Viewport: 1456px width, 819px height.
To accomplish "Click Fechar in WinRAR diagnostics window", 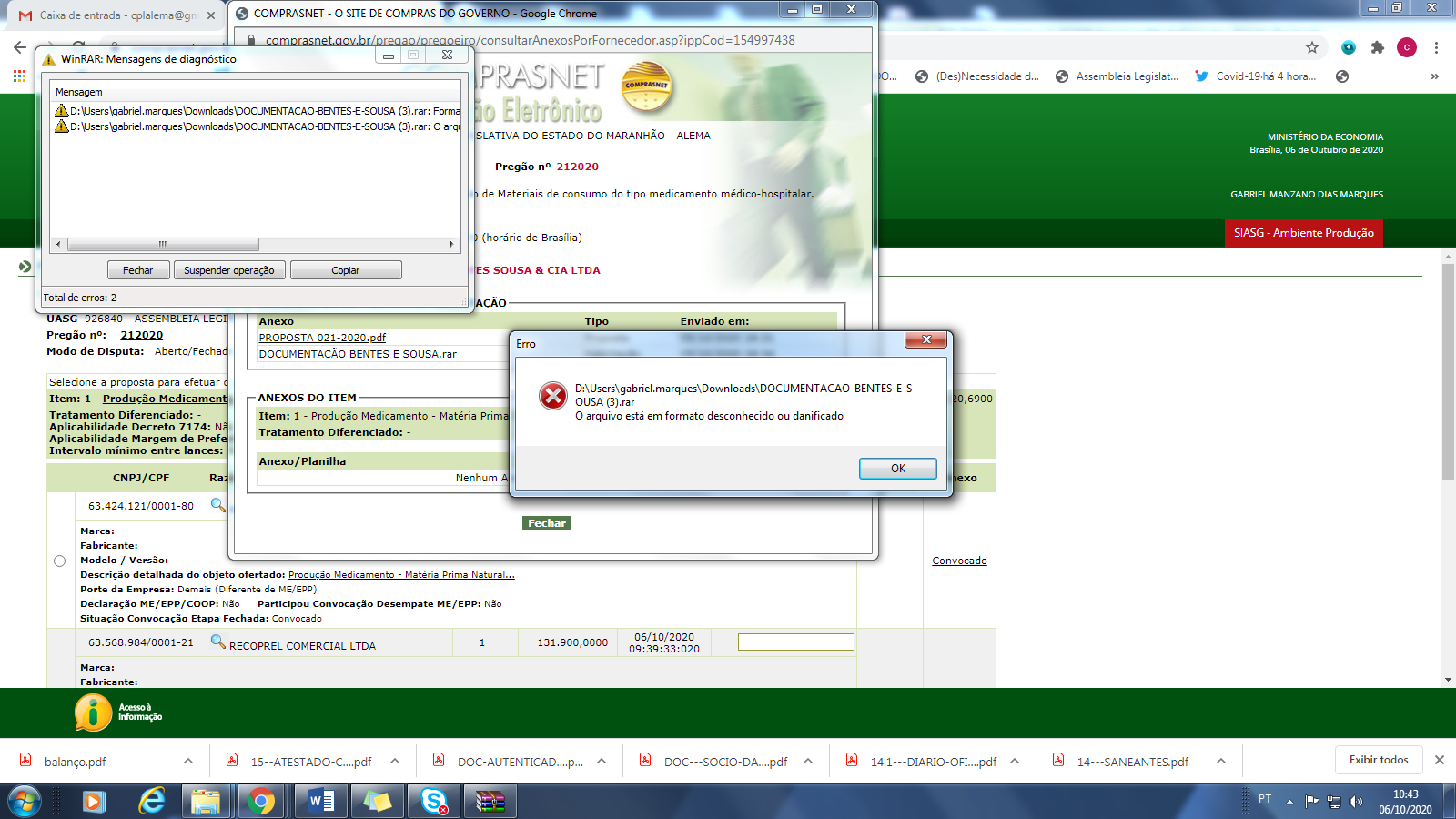I will 138,270.
